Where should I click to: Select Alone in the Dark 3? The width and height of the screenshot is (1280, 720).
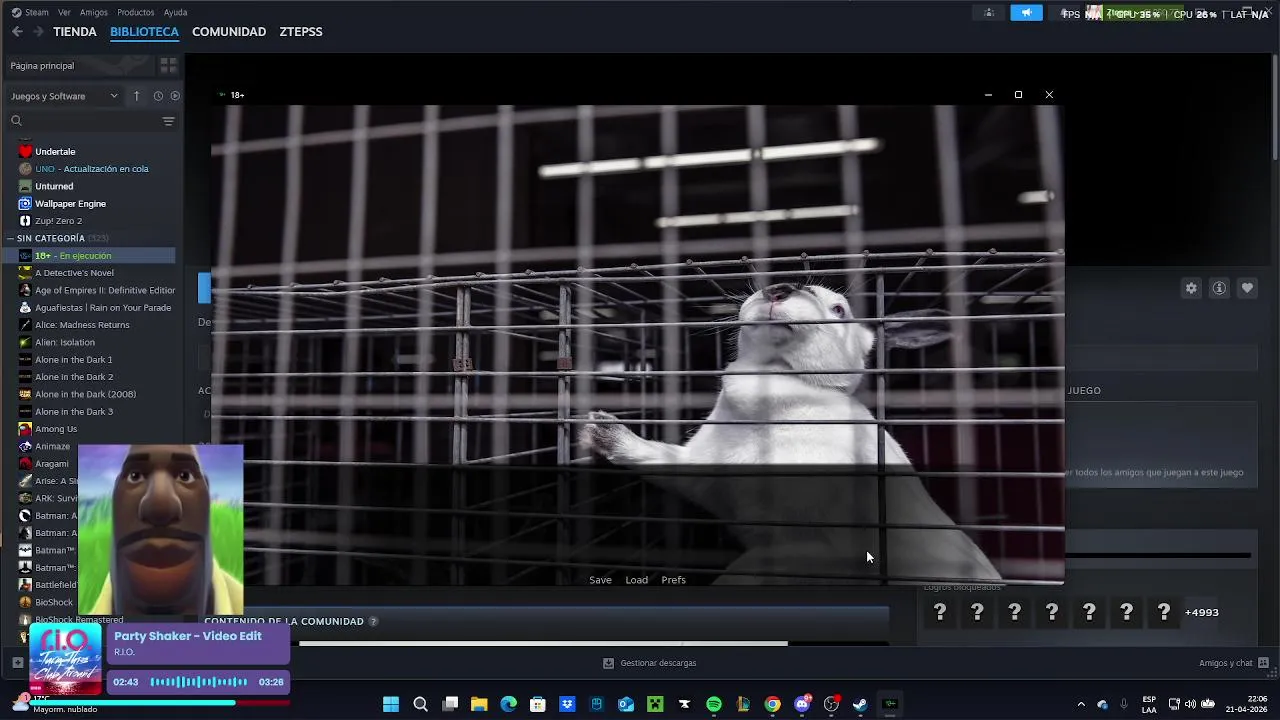click(x=74, y=412)
